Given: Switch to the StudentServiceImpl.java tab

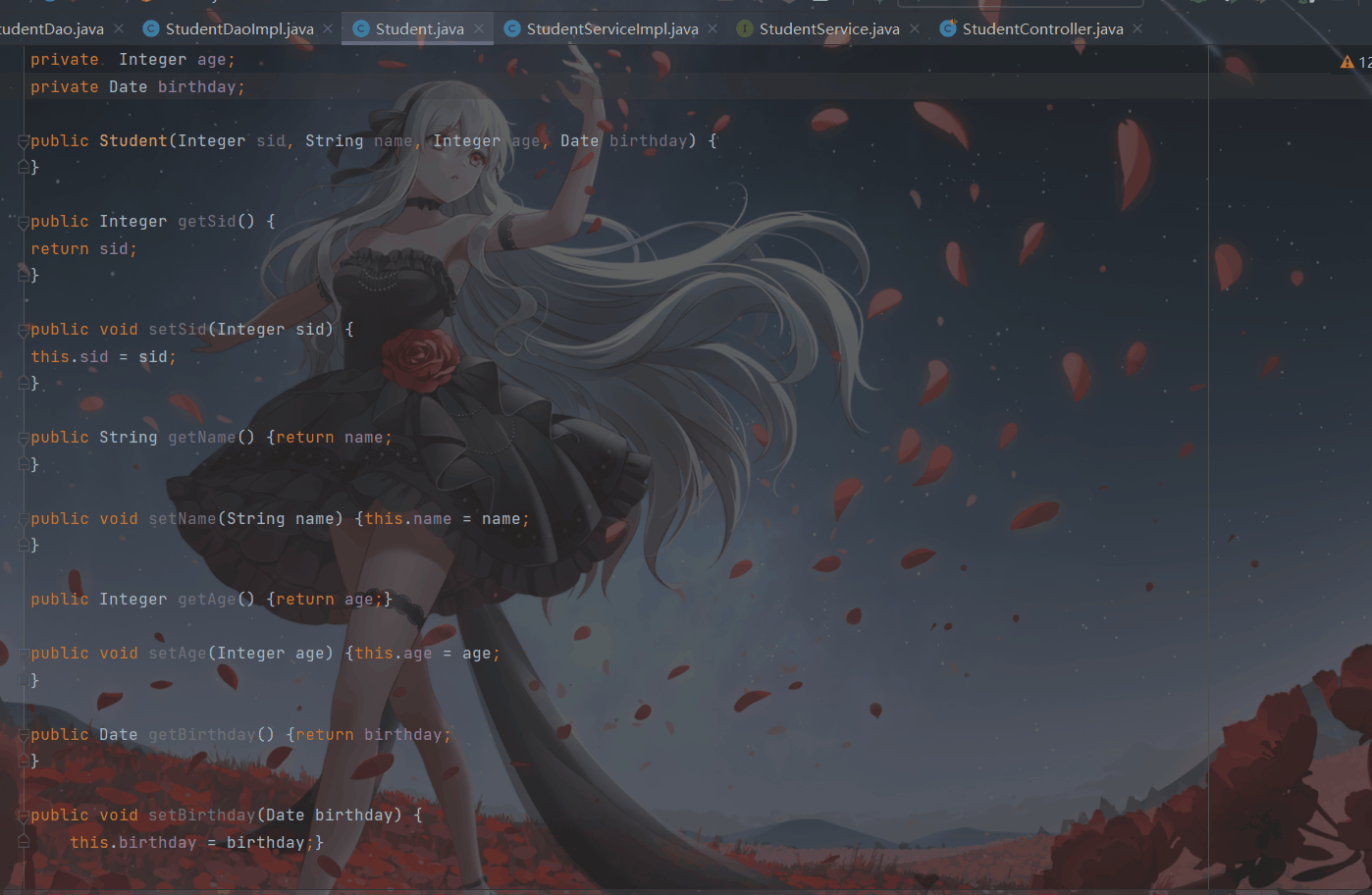Looking at the screenshot, I should tap(608, 28).
